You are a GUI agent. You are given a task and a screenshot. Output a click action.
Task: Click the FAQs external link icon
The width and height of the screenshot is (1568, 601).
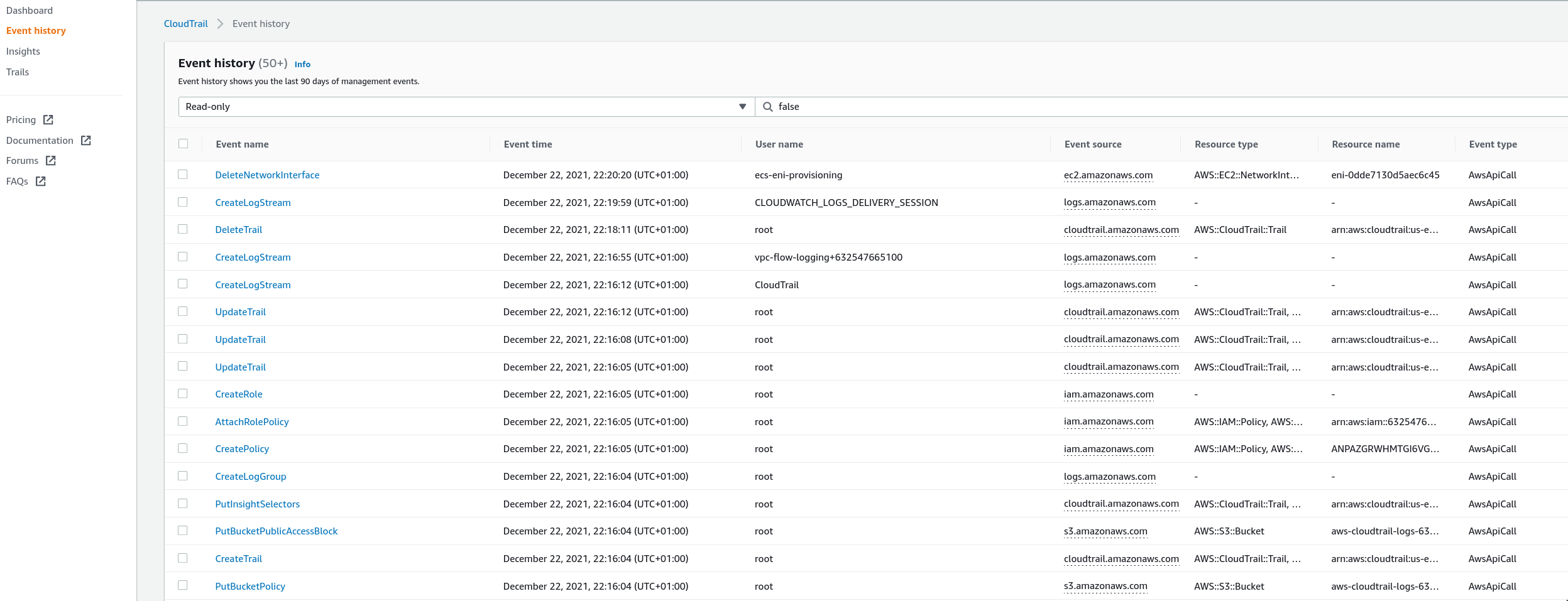41,181
